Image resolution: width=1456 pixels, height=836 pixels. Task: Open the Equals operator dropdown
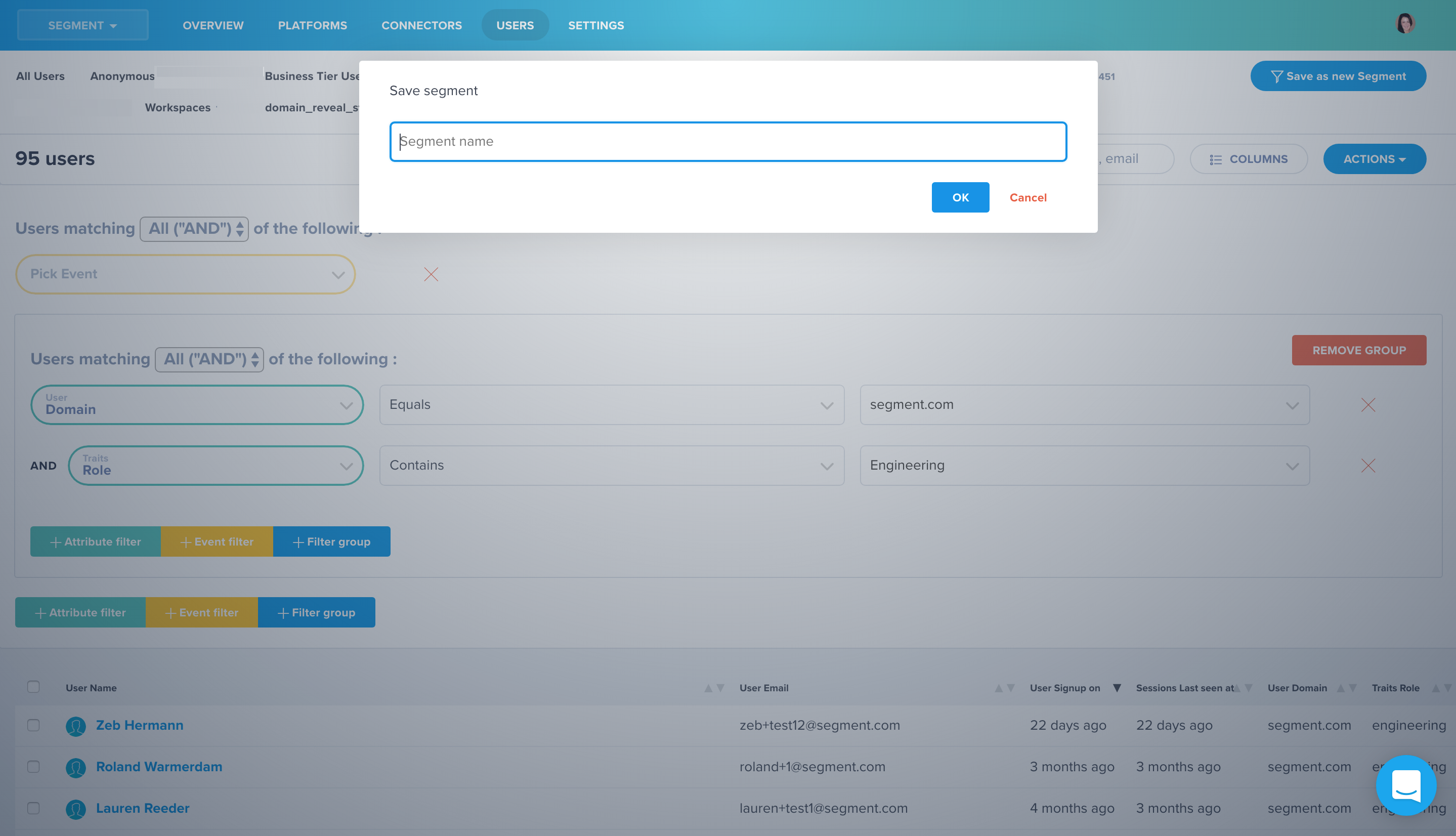(612, 405)
